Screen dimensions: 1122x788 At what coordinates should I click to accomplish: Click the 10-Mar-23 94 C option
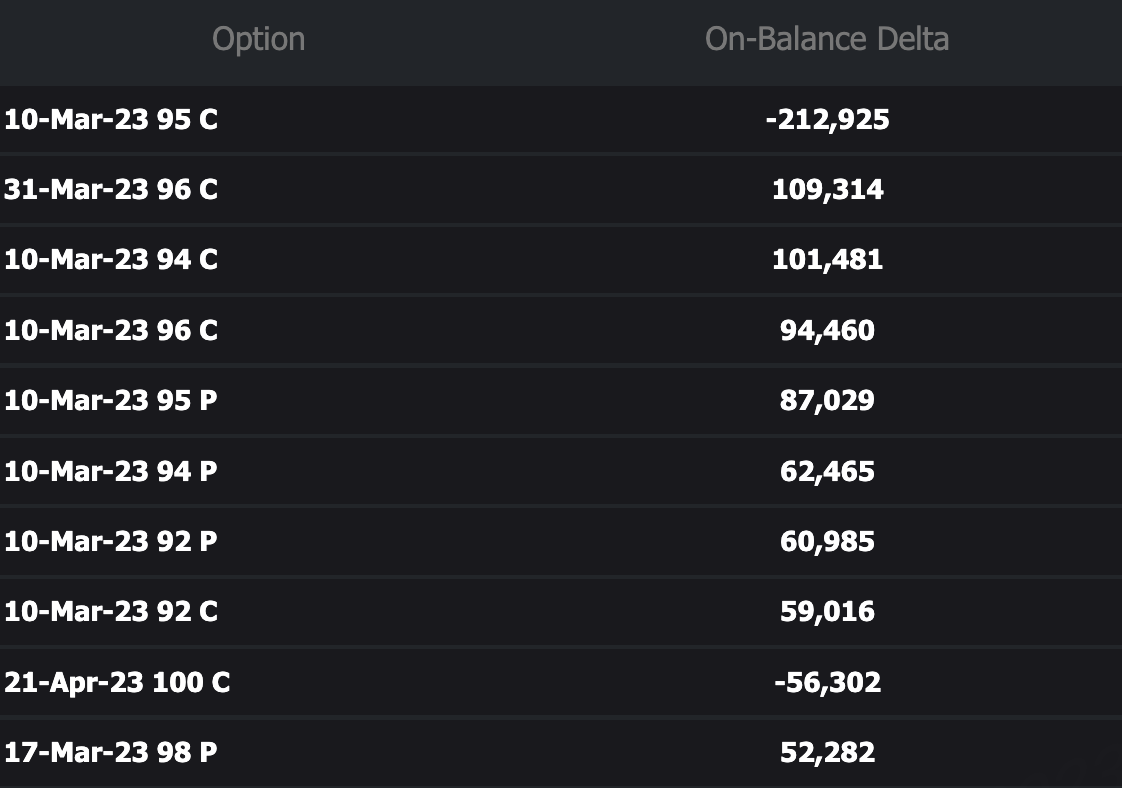click(x=111, y=260)
